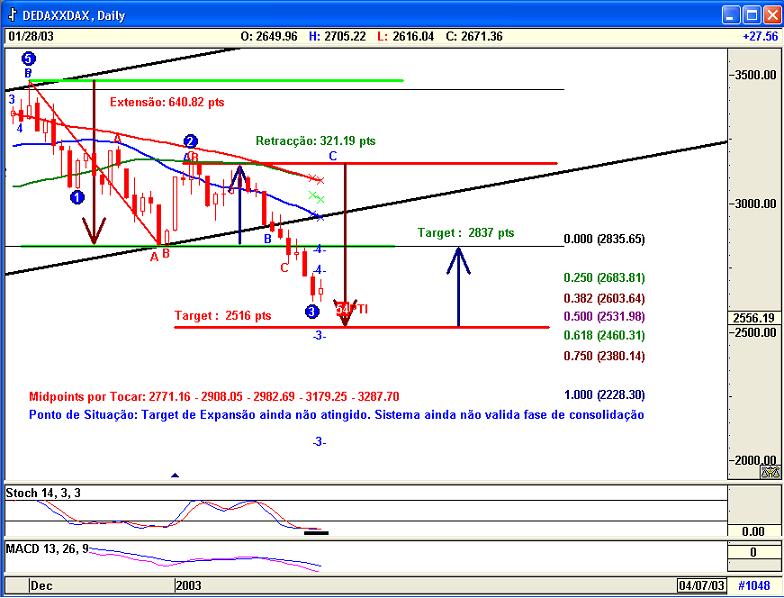Screen dimensions: 784x598
Task: Click the MACD 0 value box
Action: 753,552
